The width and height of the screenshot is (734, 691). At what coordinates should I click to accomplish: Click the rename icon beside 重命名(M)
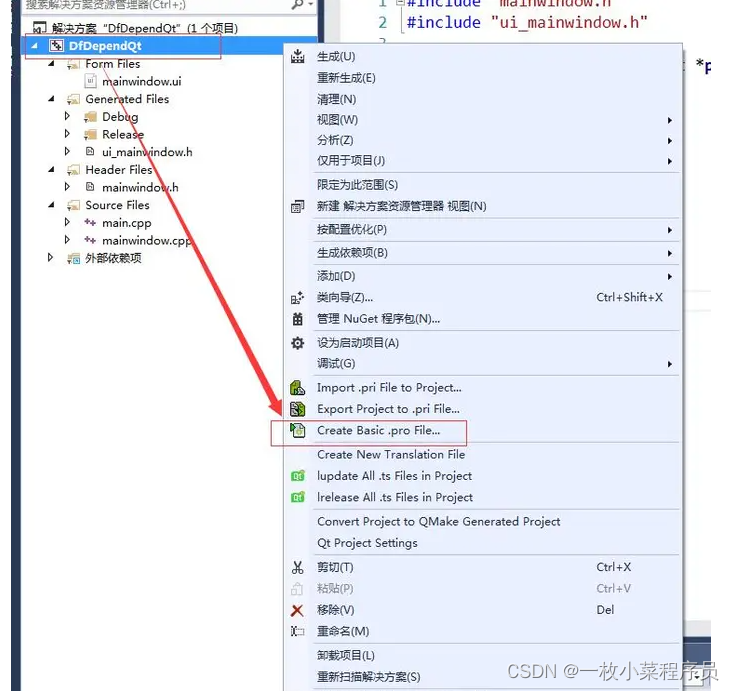(x=297, y=632)
